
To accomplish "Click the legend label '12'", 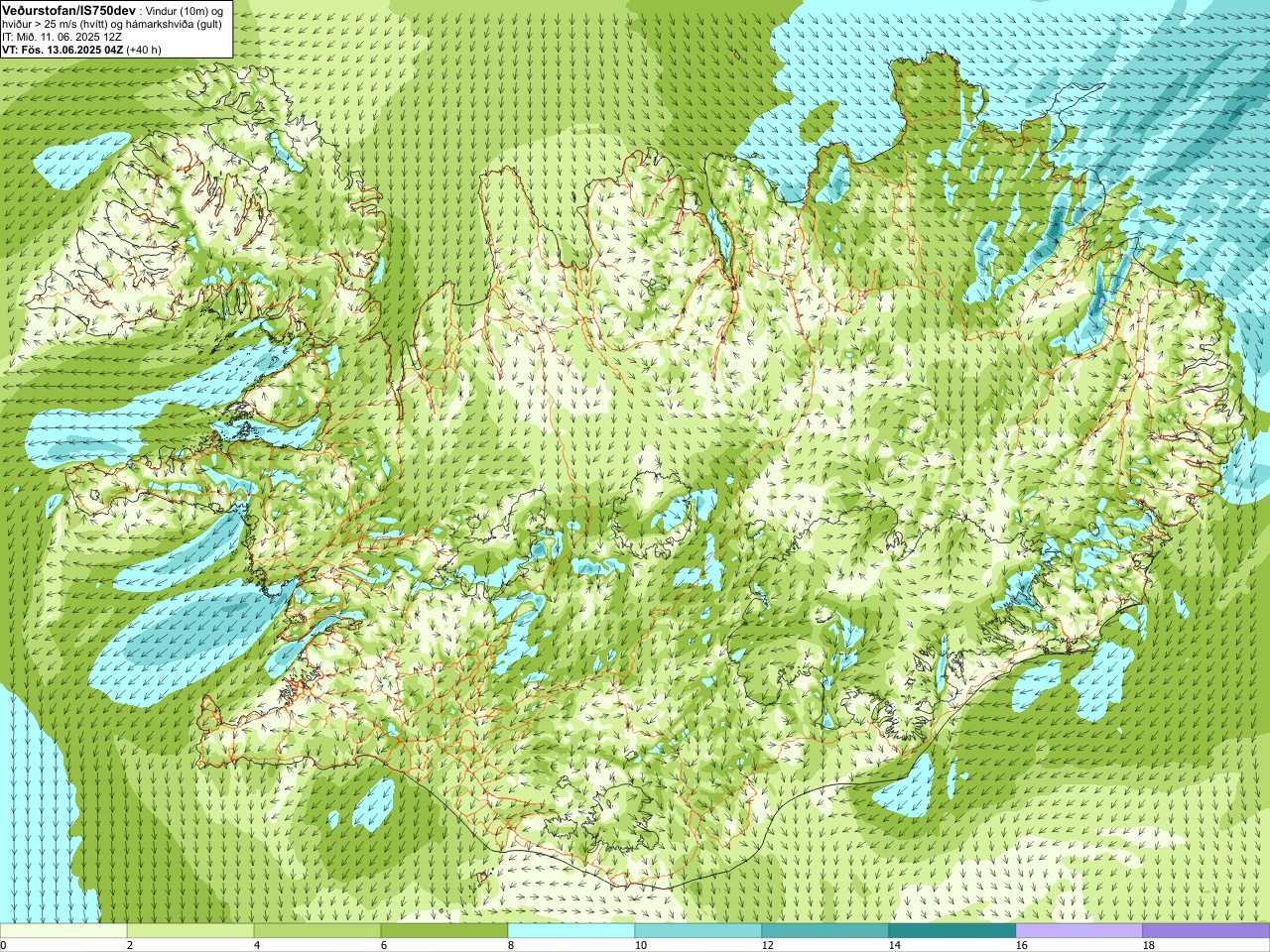I will click(x=767, y=945).
